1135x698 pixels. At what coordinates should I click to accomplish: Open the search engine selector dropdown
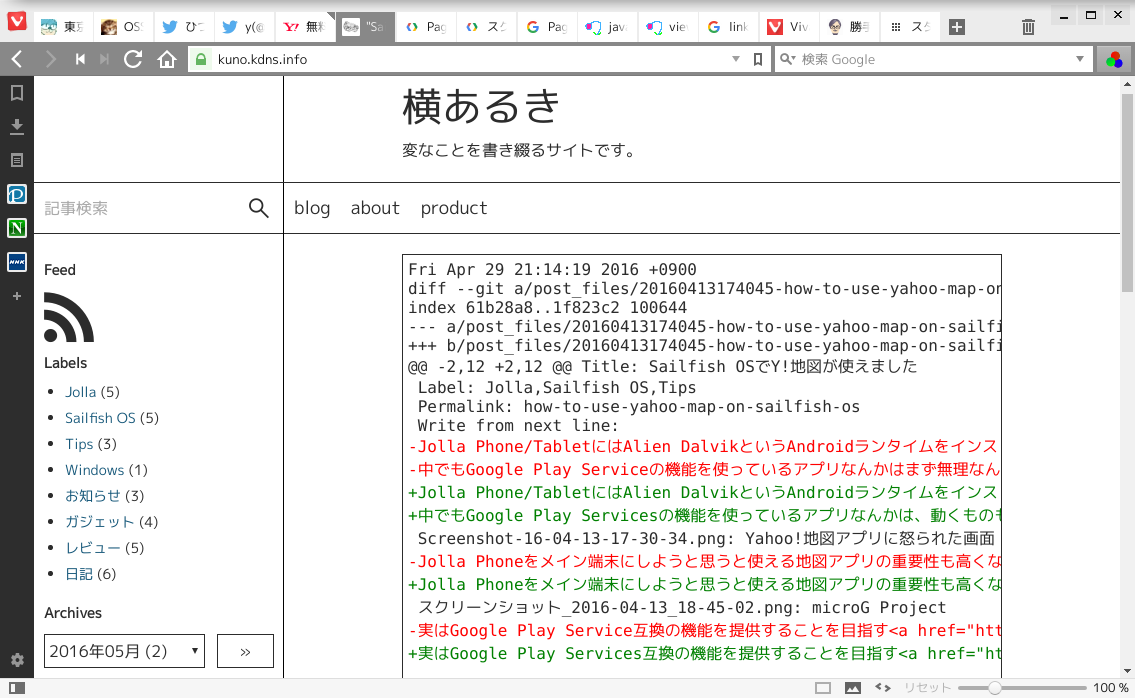tap(787, 59)
